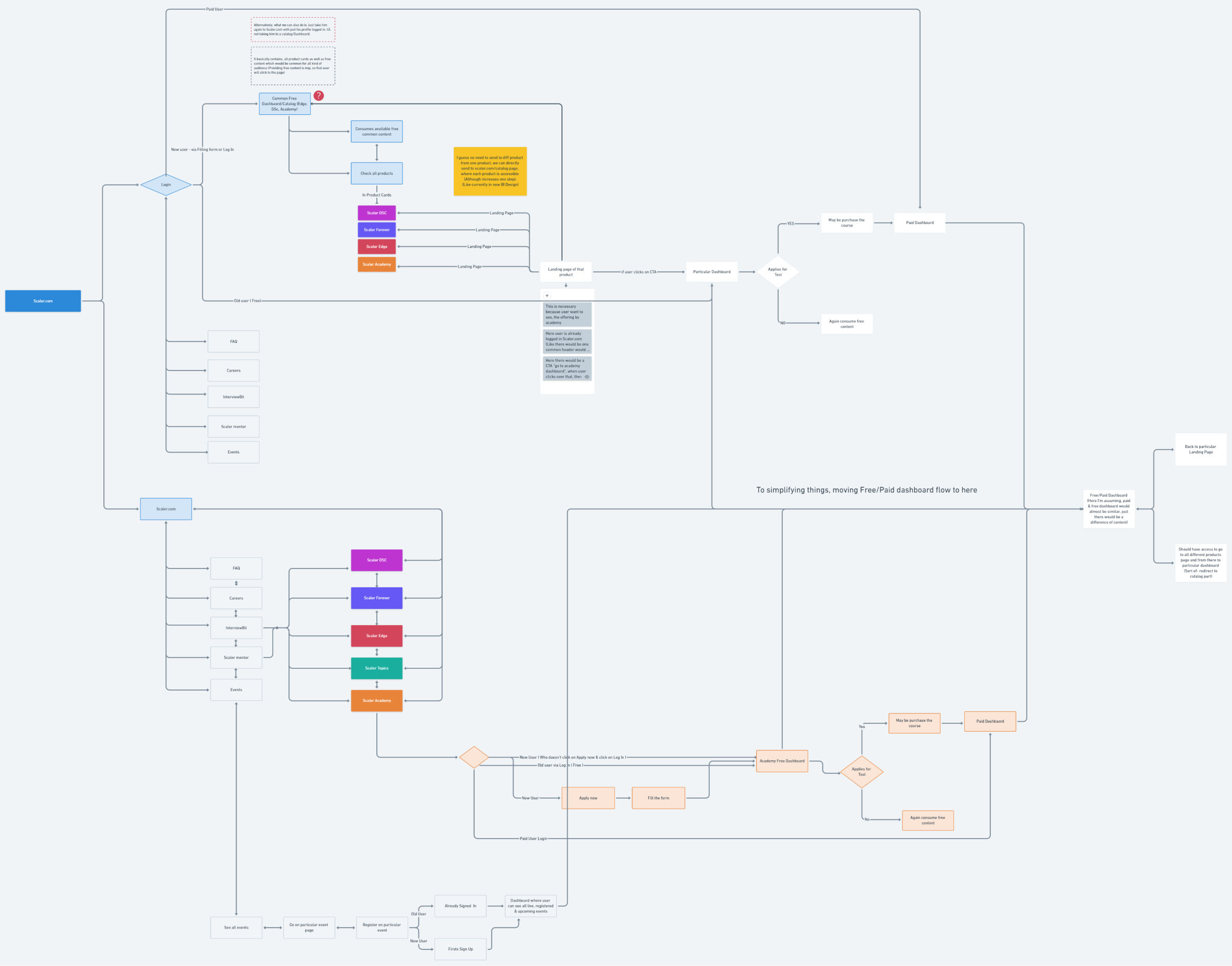The width and height of the screenshot is (1232, 966).
Task: Select the Check all products box
Action: pyautogui.click(x=376, y=173)
